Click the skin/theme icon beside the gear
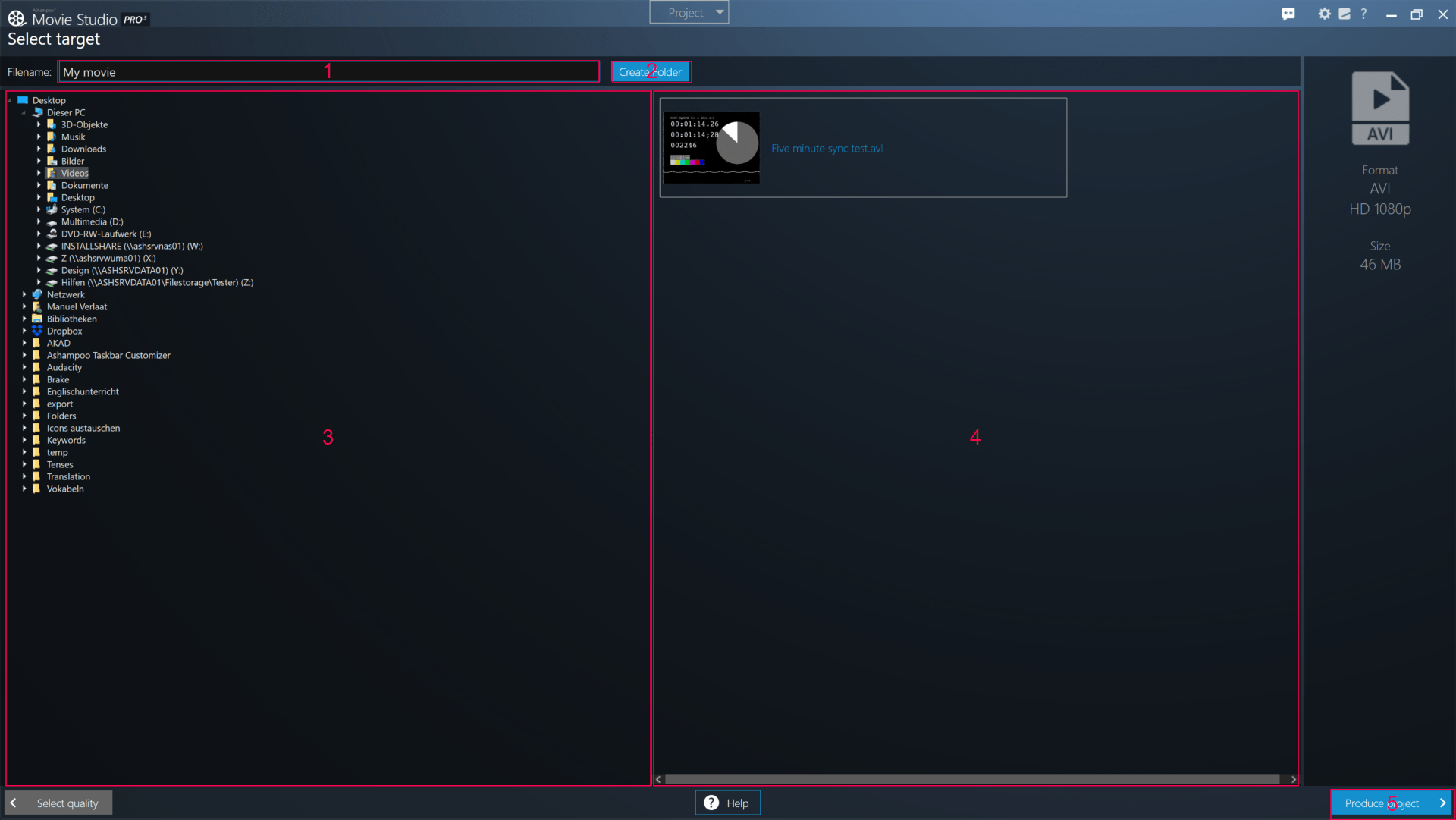 point(1345,14)
